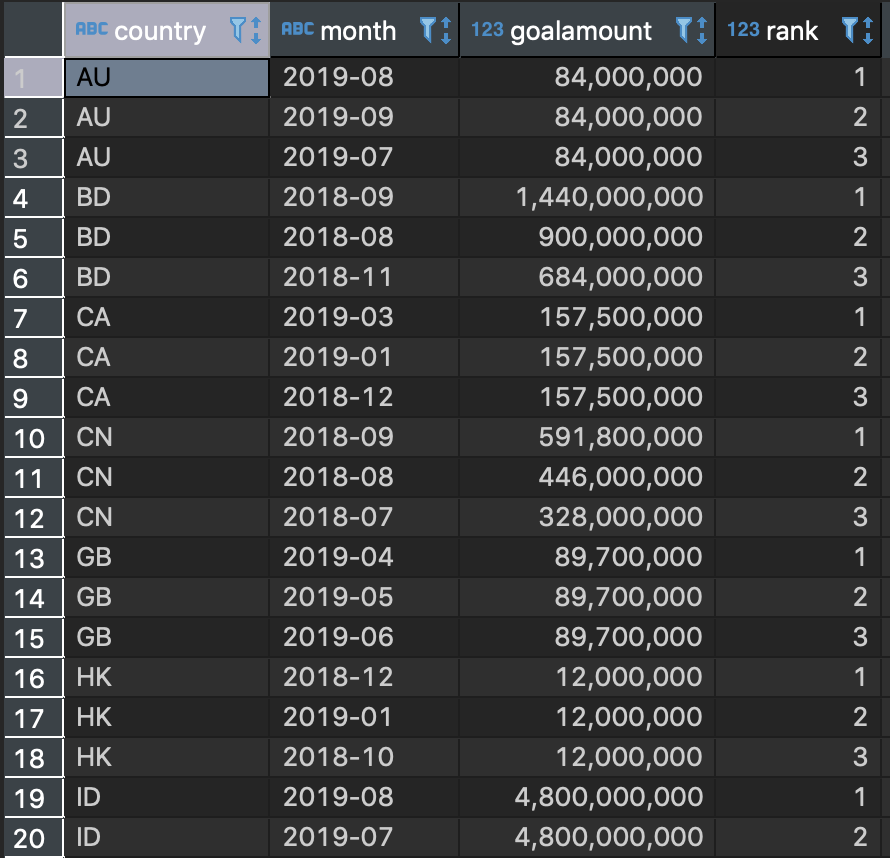Screen dimensions: 890x858
Task: Sort by rank column arrows icon
Action: [868, 30]
